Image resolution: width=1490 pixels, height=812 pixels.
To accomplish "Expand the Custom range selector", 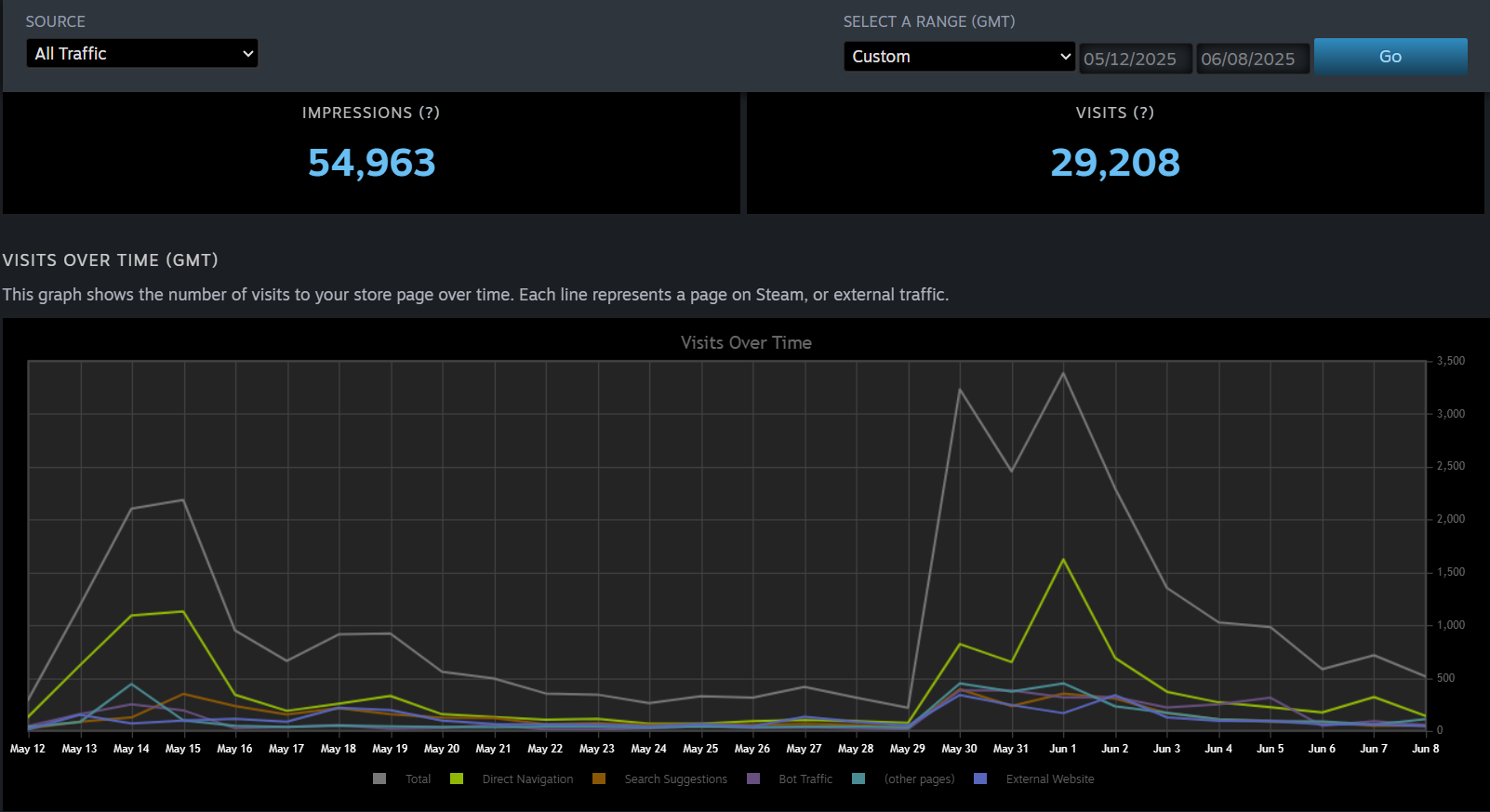I will pyautogui.click(x=959, y=57).
